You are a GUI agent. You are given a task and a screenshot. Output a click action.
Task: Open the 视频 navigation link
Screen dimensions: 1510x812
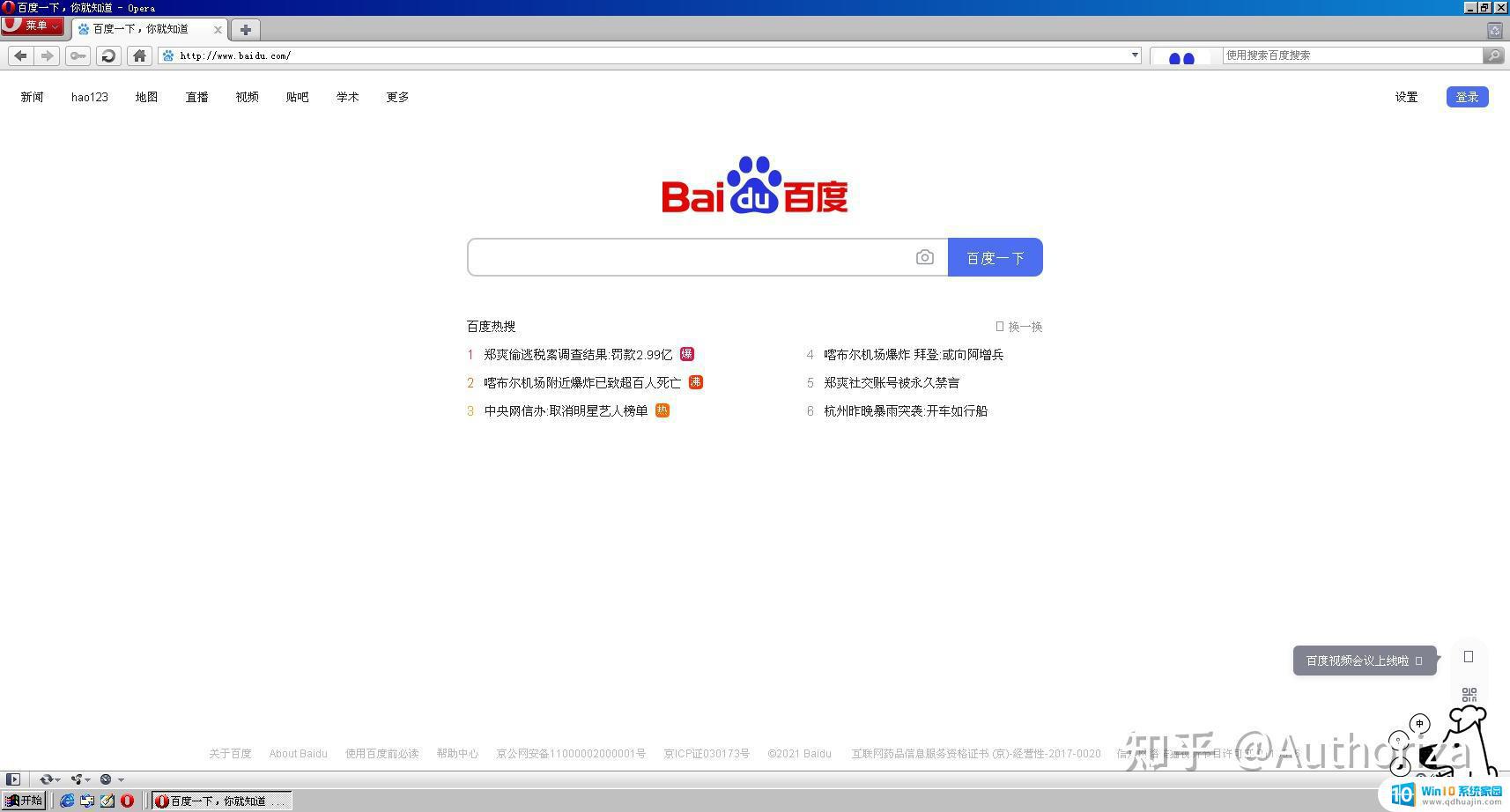[x=247, y=97]
